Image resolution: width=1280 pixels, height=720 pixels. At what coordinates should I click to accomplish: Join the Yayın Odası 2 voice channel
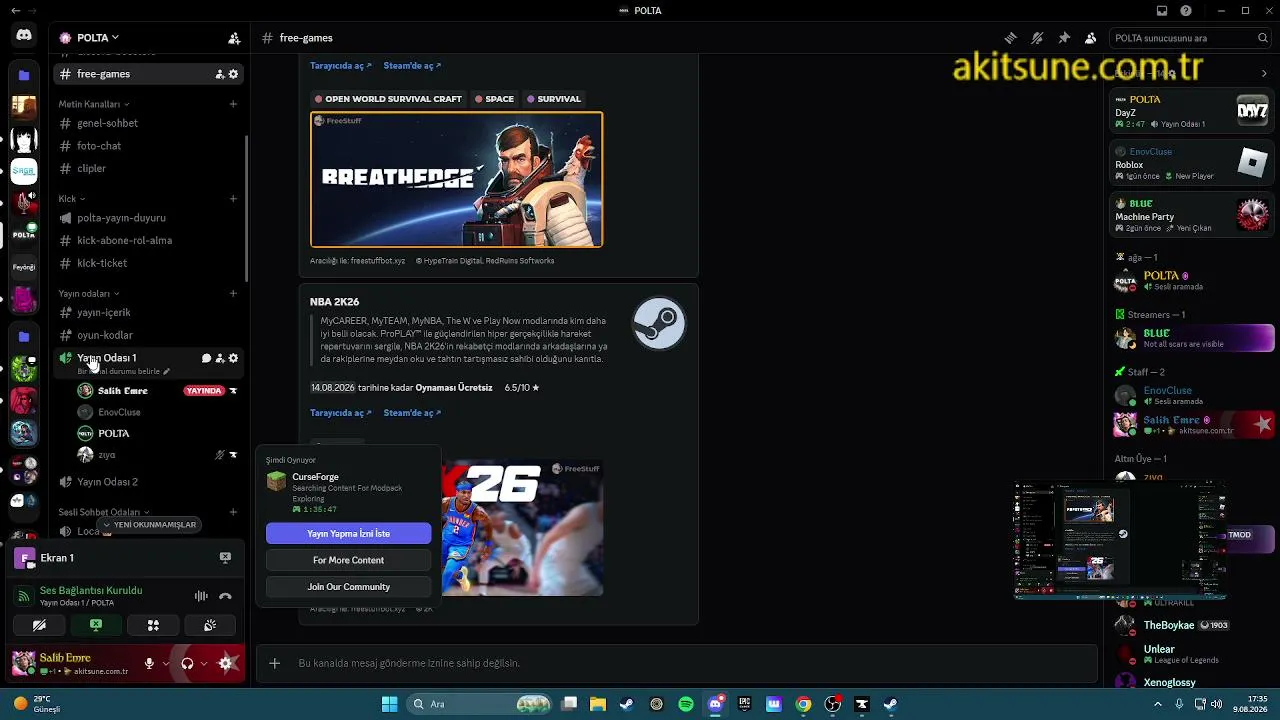(150, 482)
